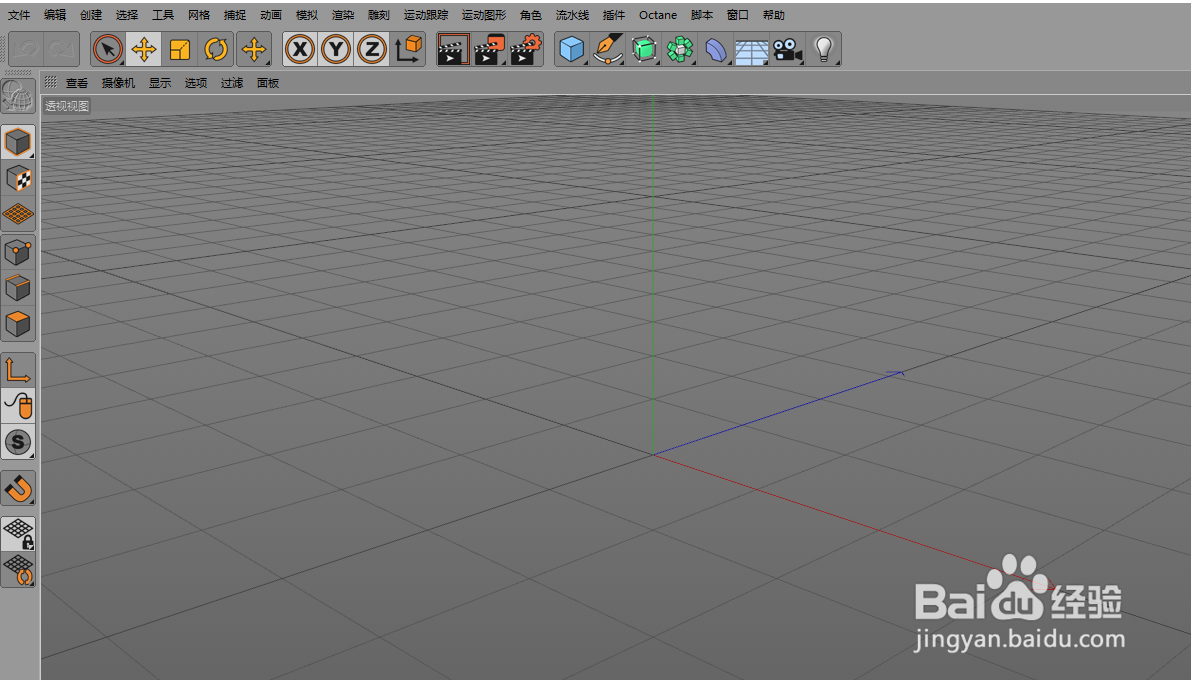Select the Spline Pen tool
This screenshot has width=1191, height=680.
[608, 50]
